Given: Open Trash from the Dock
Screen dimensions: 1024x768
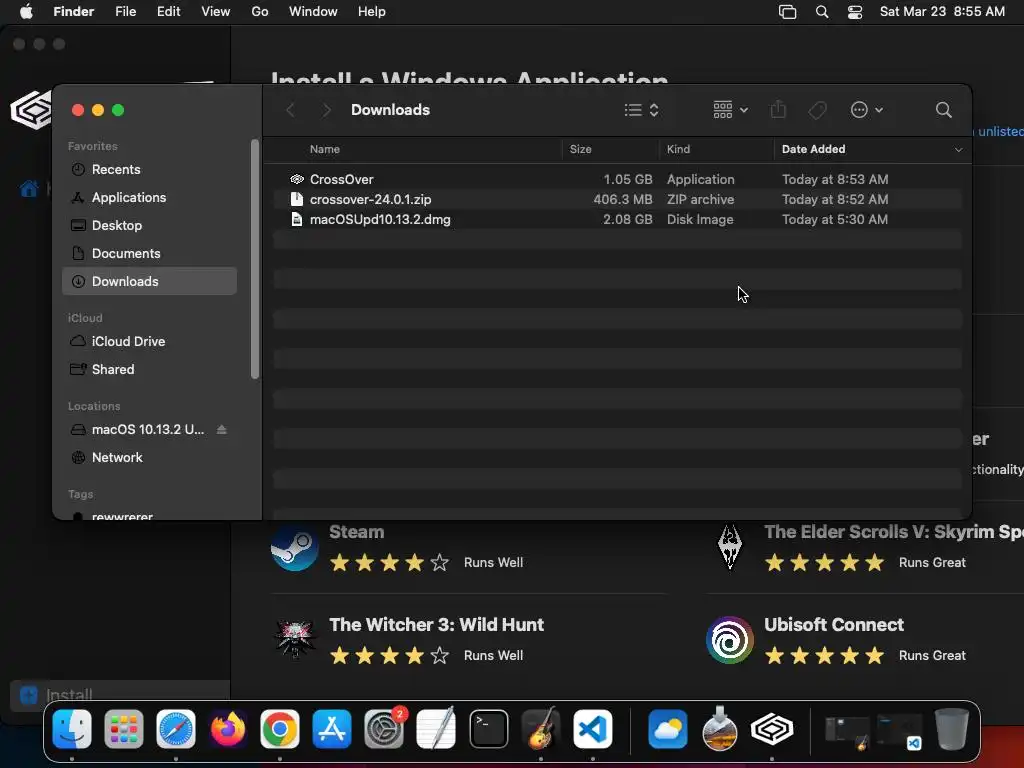Looking at the screenshot, I should (952, 729).
